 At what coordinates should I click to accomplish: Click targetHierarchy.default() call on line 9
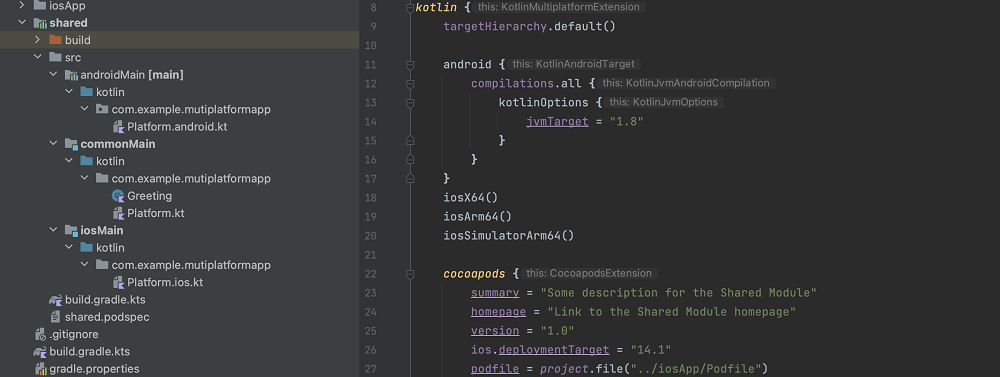click(x=529, y=27)
